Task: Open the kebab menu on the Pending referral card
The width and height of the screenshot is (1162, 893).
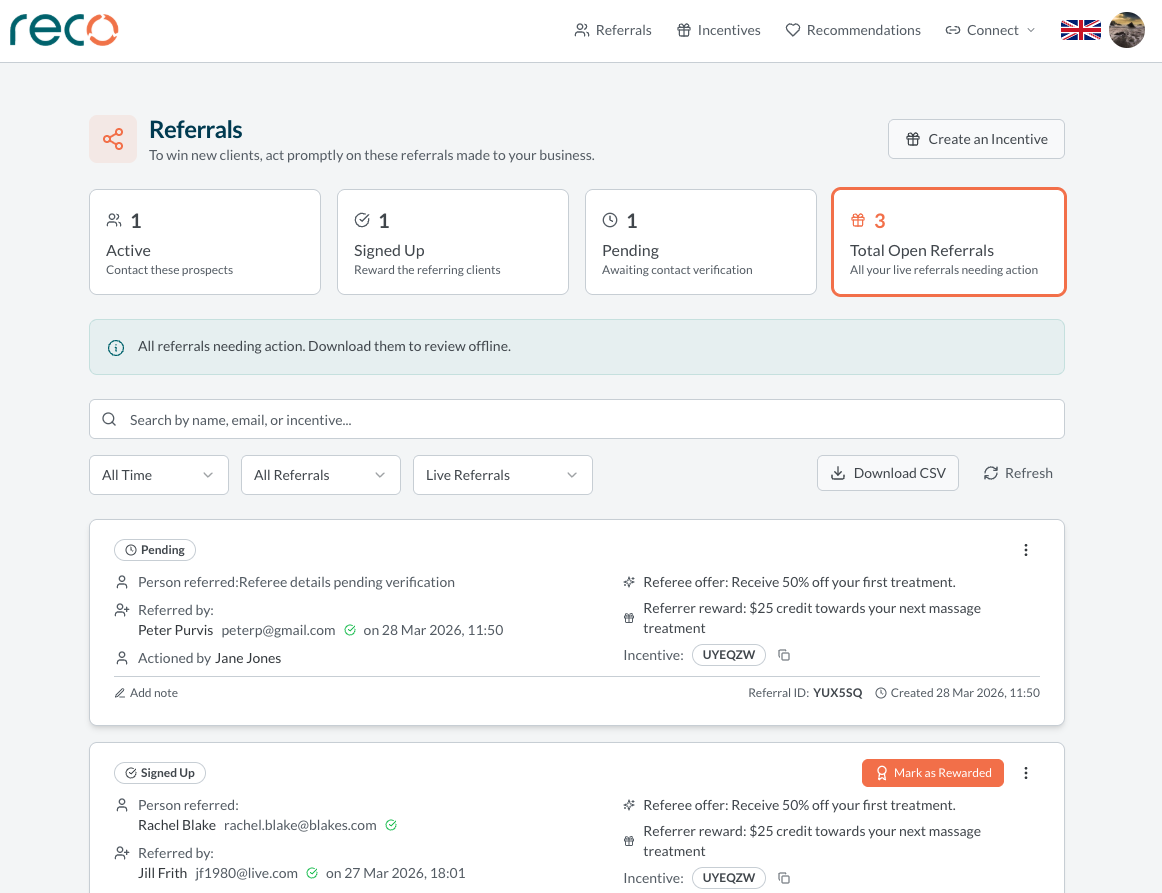Action: point(1025,549)
